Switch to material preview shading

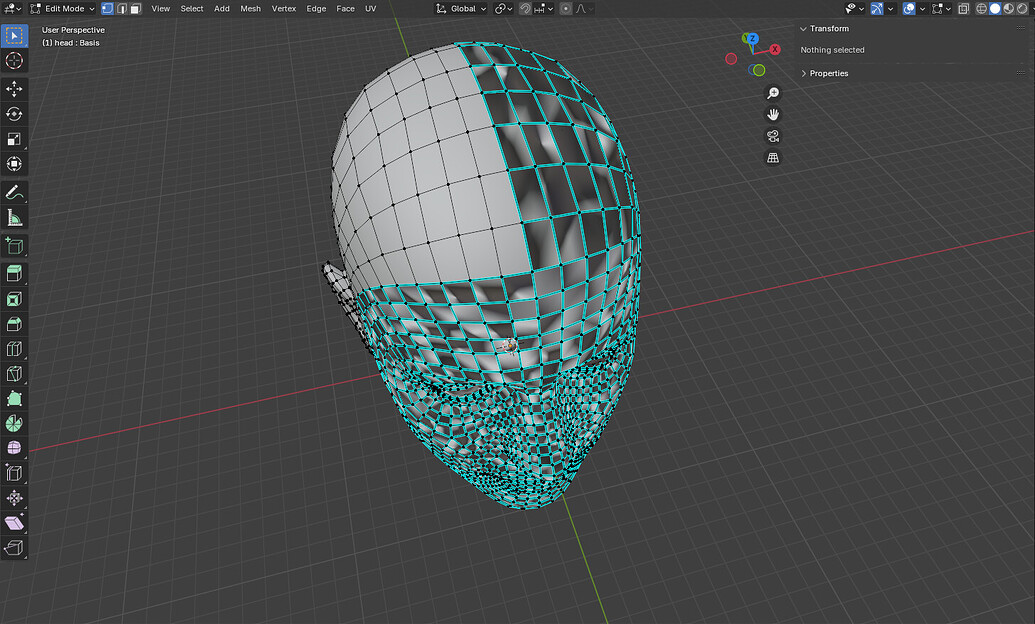tap(1008, 9)
